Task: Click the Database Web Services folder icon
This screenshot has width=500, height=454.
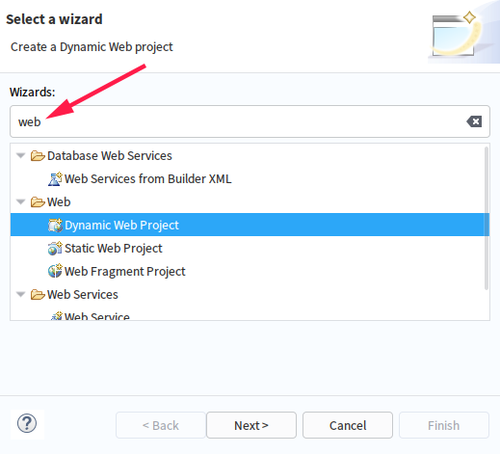Action: 38,156
